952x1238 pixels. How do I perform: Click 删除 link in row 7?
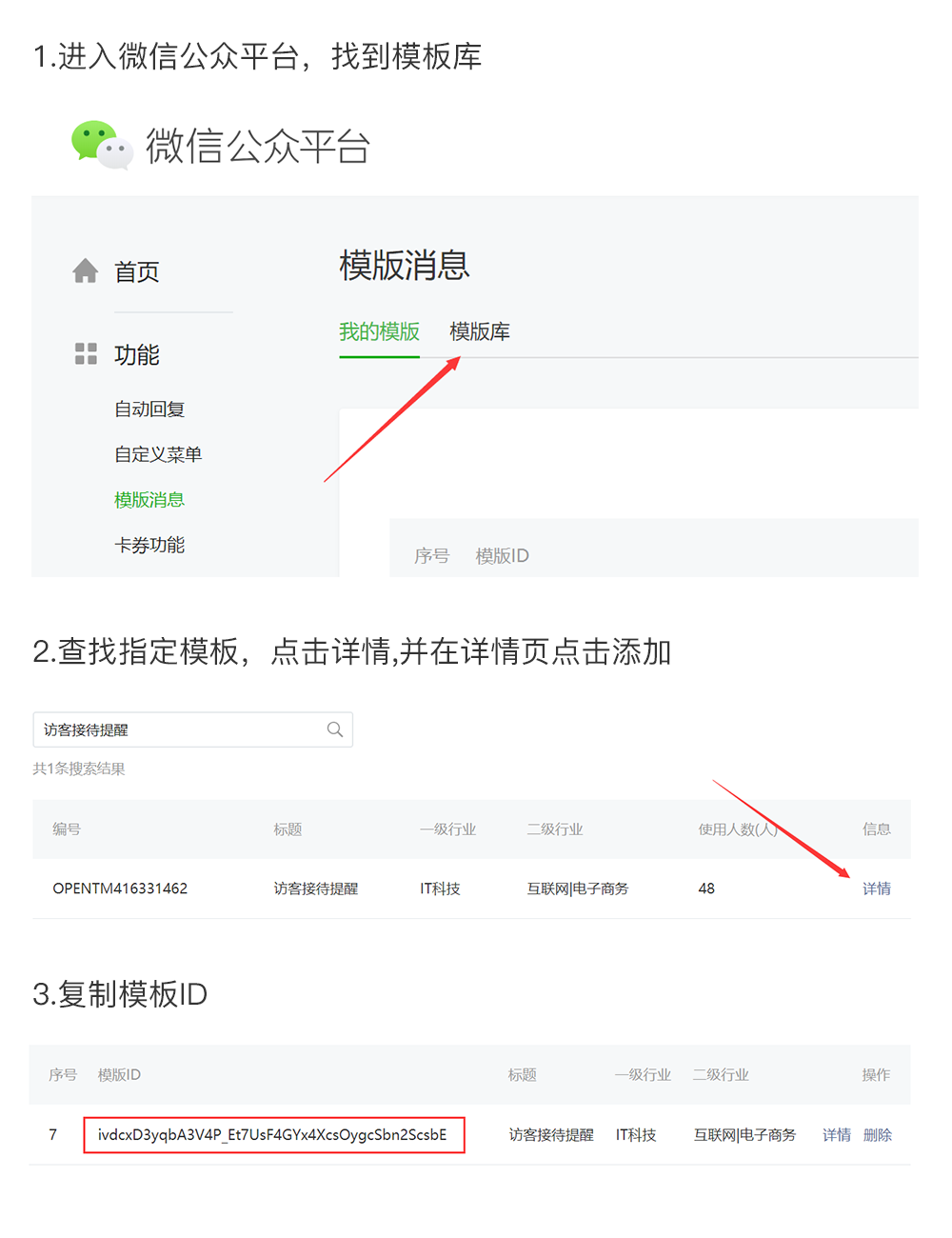[878, 1135]
